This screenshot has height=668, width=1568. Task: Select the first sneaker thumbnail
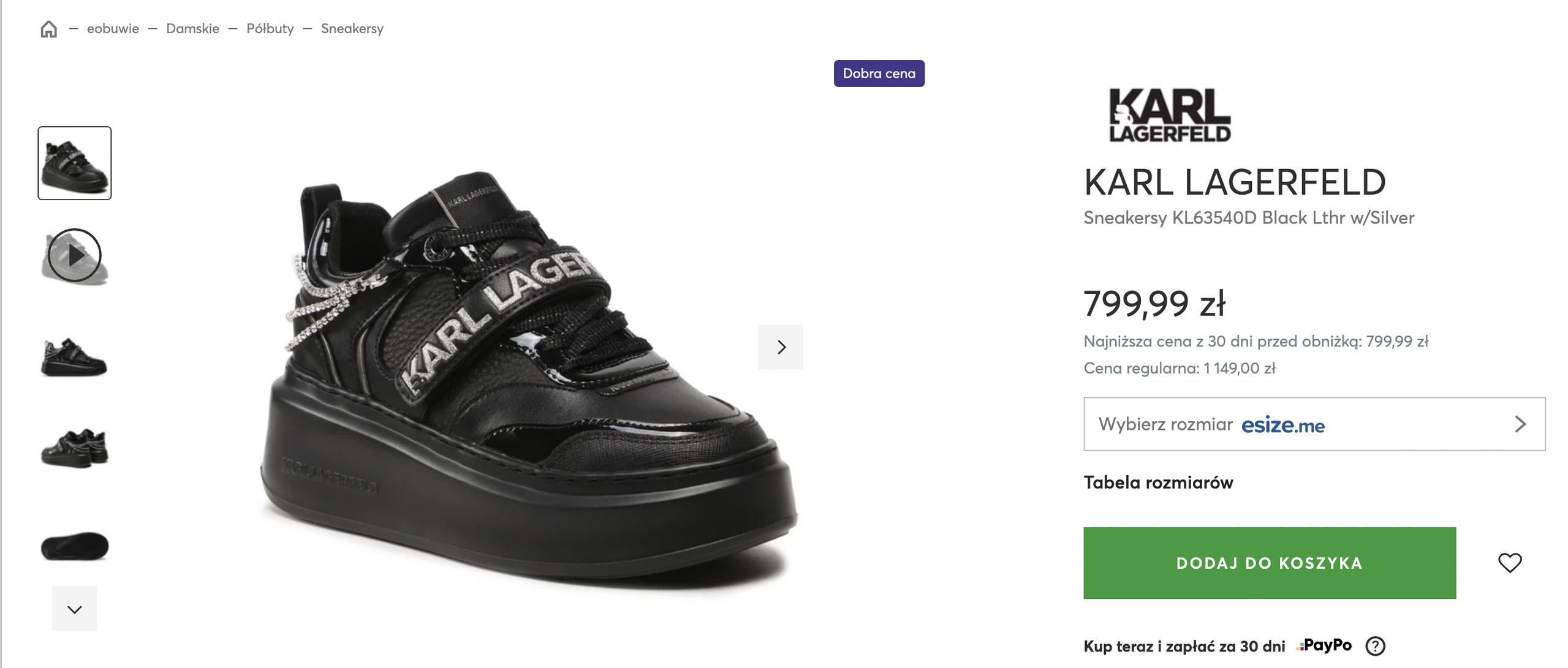click(x=74, y=163)
